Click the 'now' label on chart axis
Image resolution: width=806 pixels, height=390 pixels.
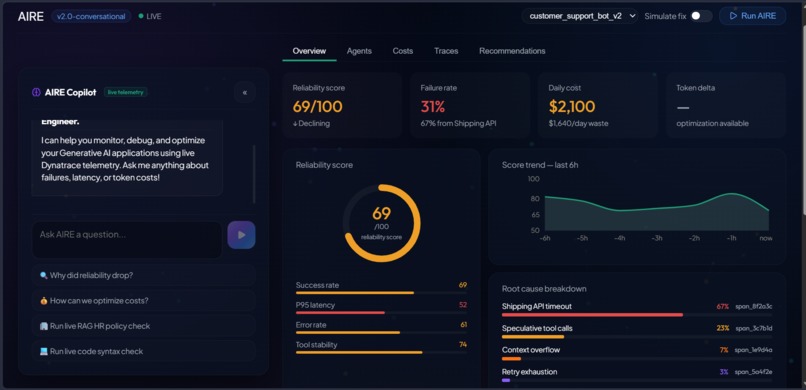pos(765,238)
